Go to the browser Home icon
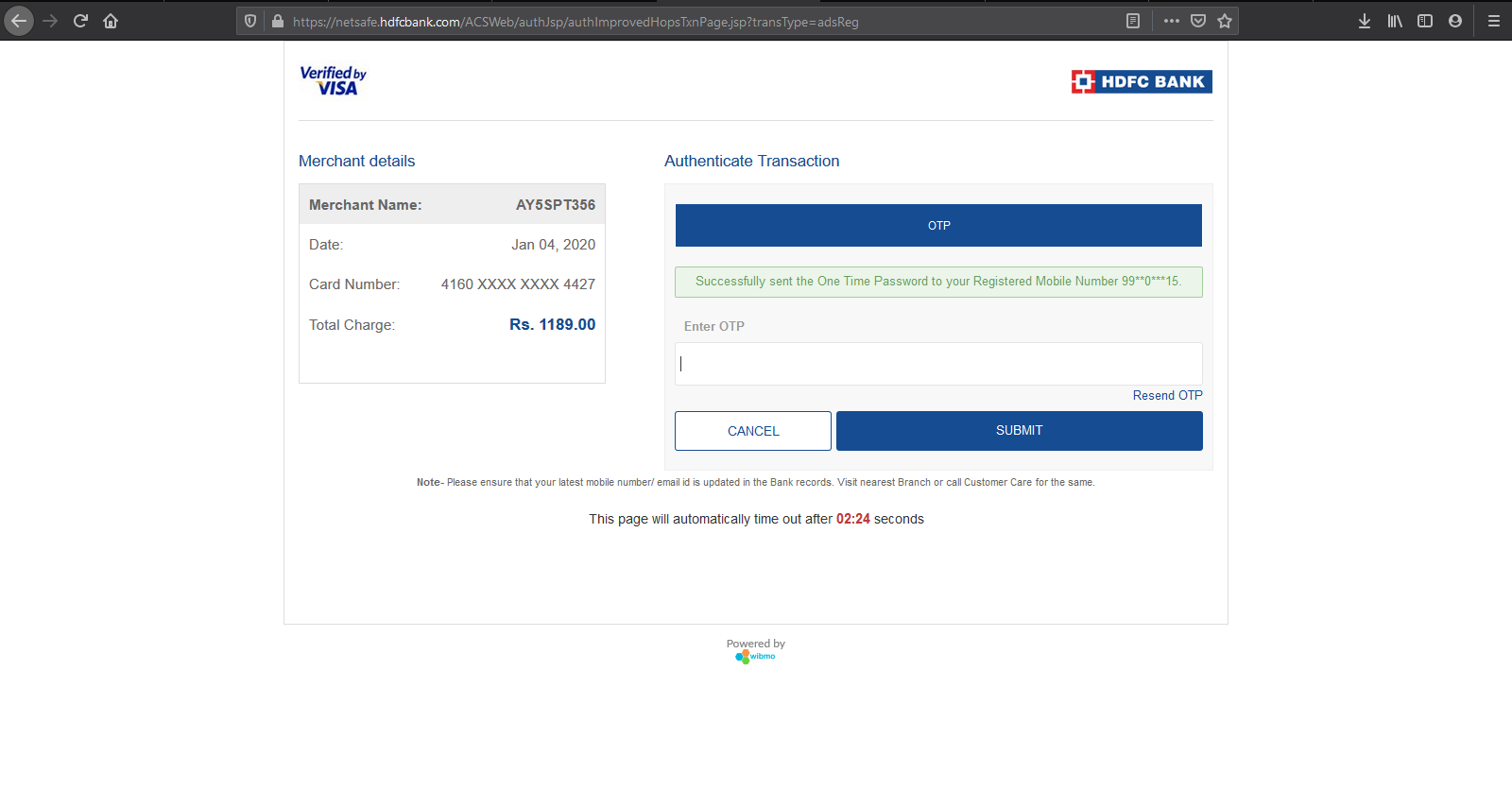Screen dimensions: 1512x791 click(x=111, y=21)
